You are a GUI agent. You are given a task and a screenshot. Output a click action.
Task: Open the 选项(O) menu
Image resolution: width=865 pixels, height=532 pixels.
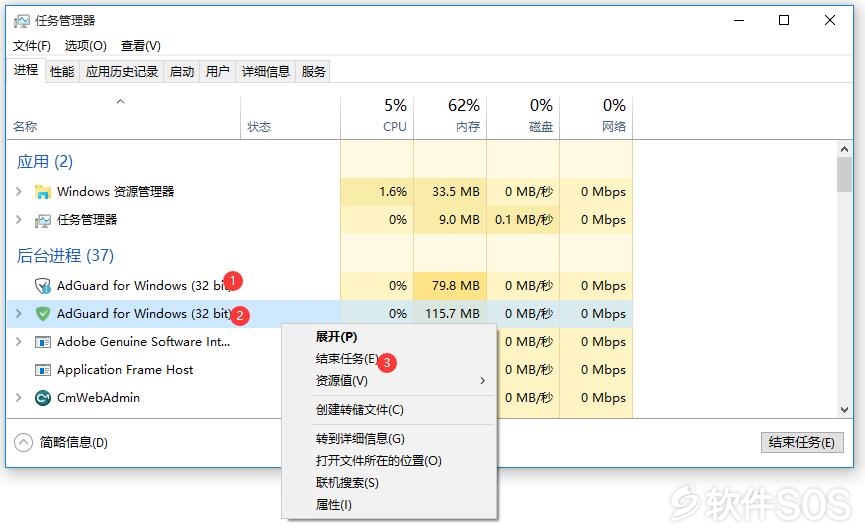86,46
